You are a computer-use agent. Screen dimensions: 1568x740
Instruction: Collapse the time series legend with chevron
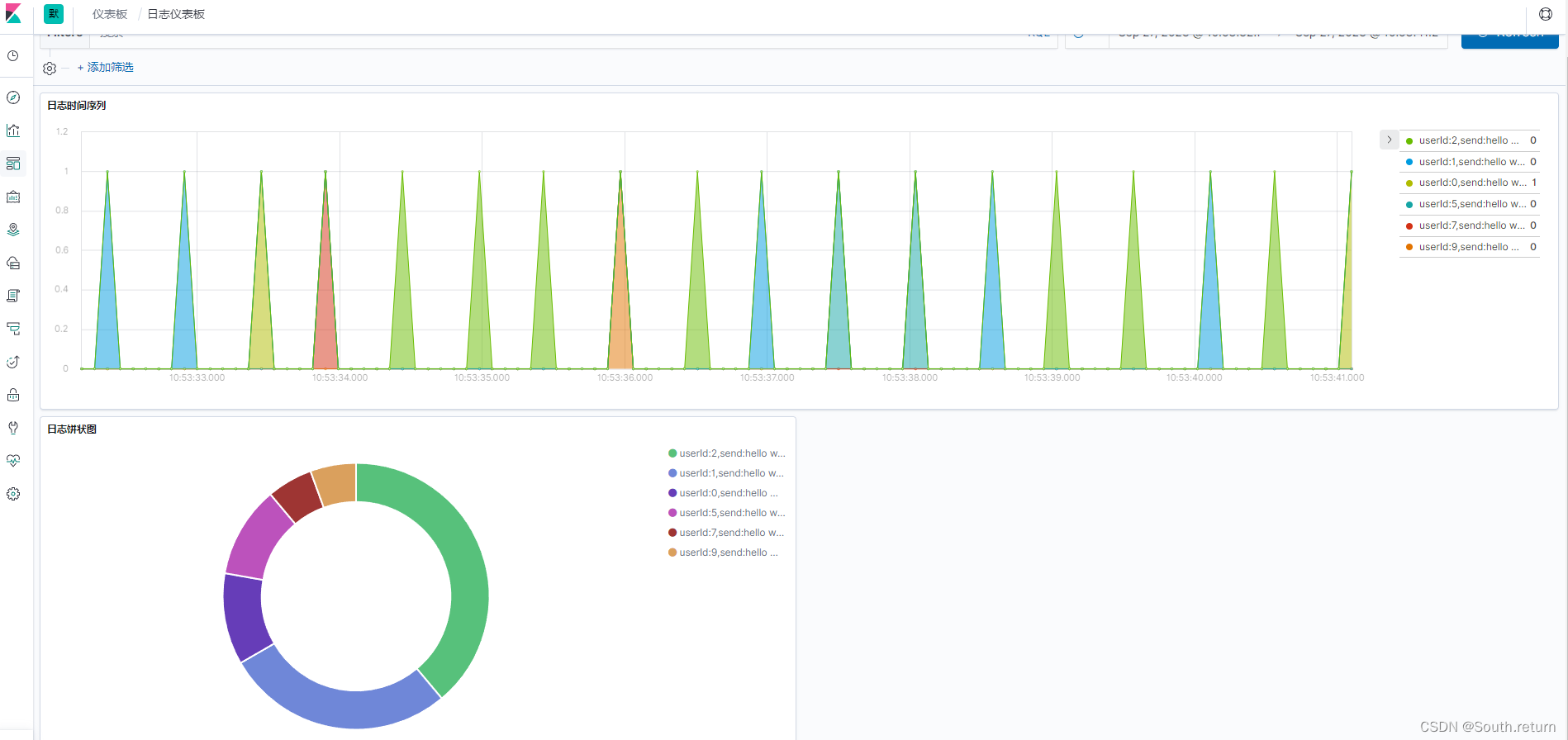click(1390, 140)
